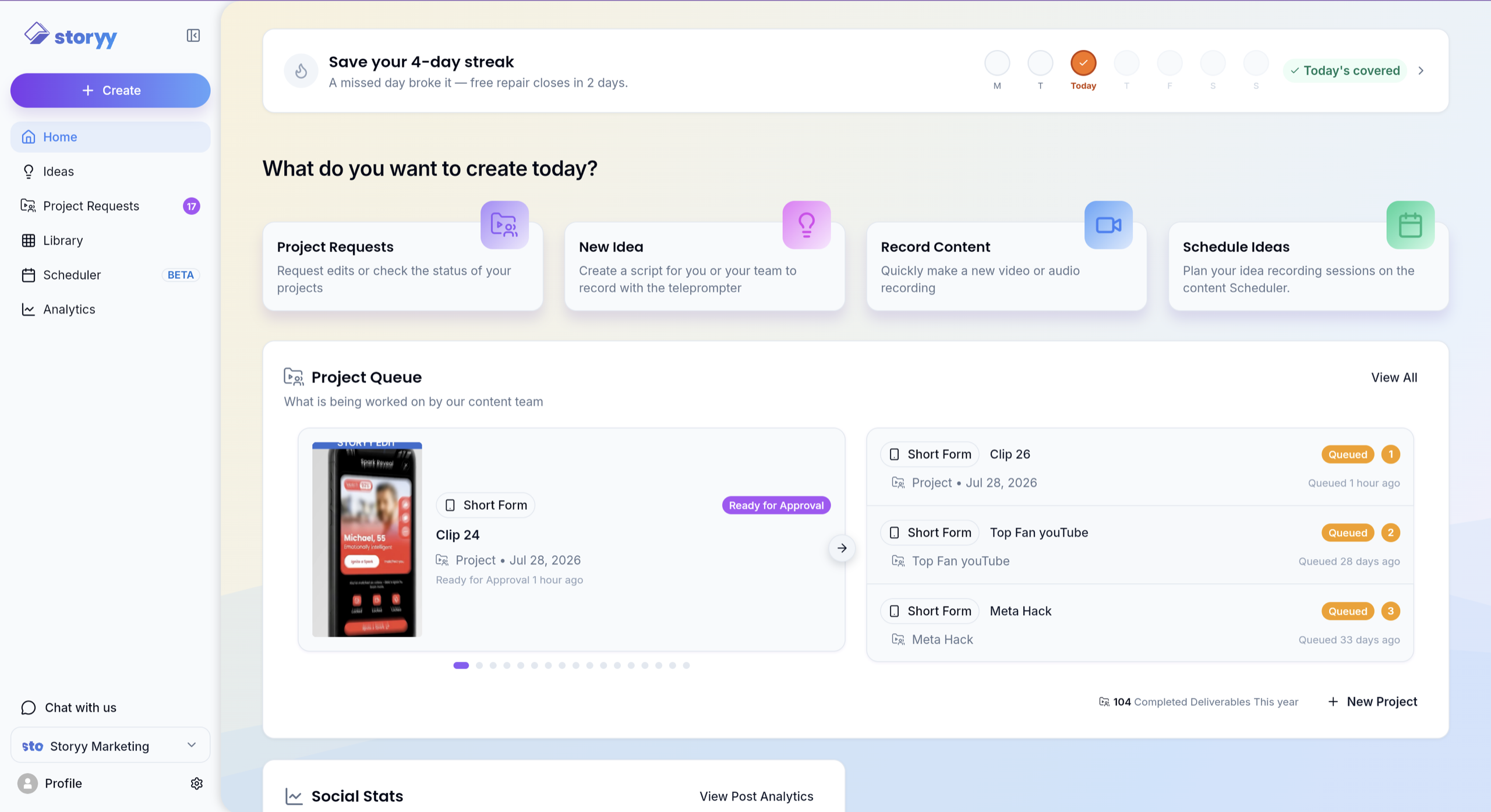Screen dimensions: 1491x812
Task: Open the Scheduler menu item
Action: (110, 275)
